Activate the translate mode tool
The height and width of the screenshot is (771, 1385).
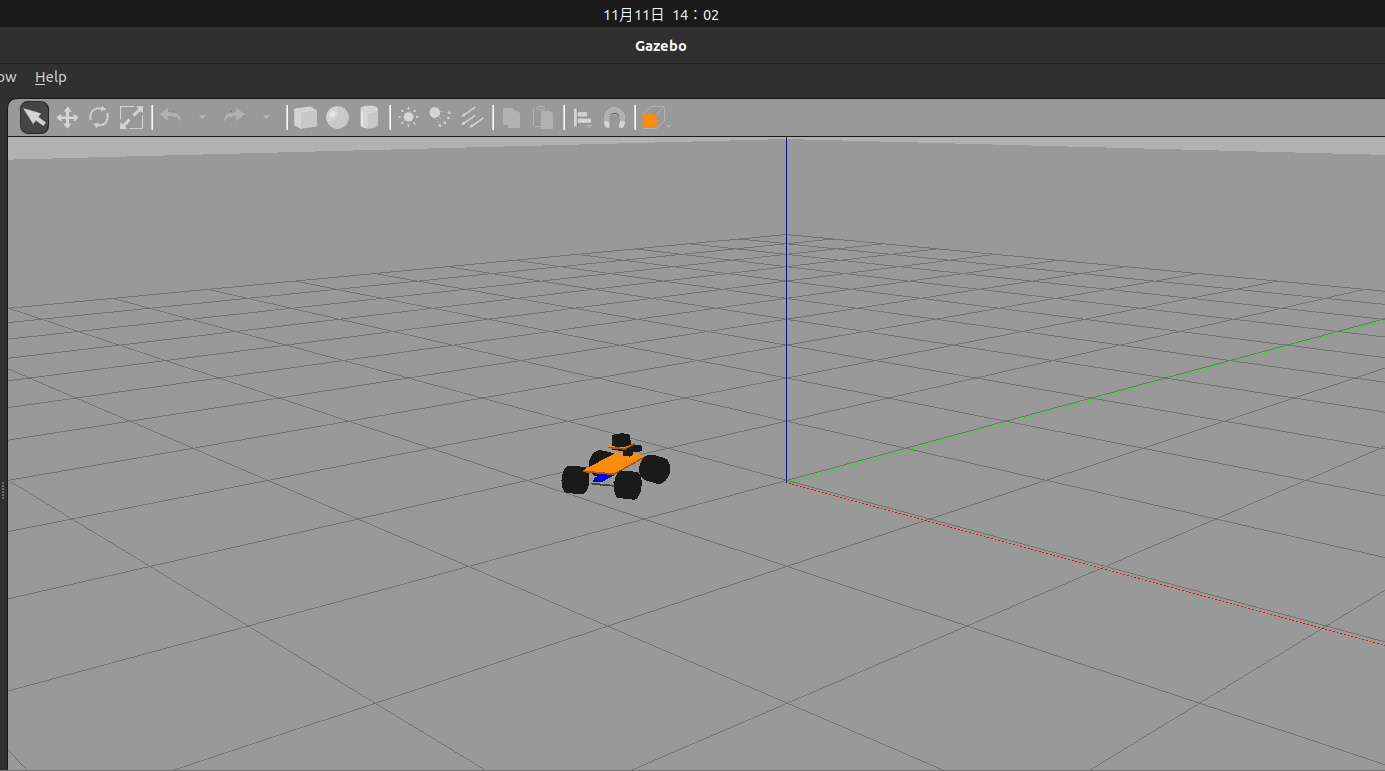[x=67, y=118]
